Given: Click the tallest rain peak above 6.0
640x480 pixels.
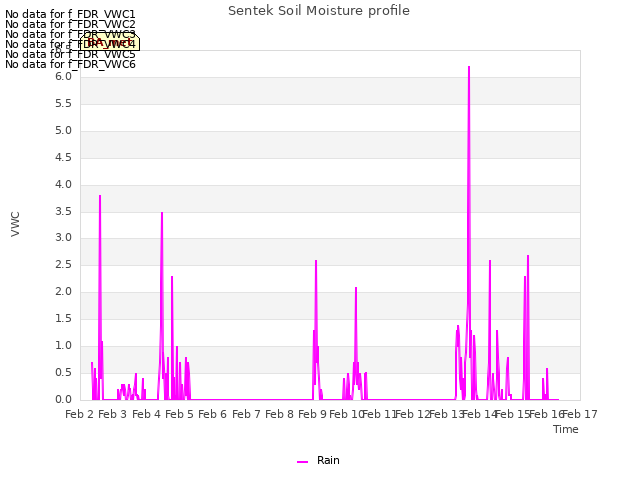Looking at the screenshot, I should click(469, 67).
